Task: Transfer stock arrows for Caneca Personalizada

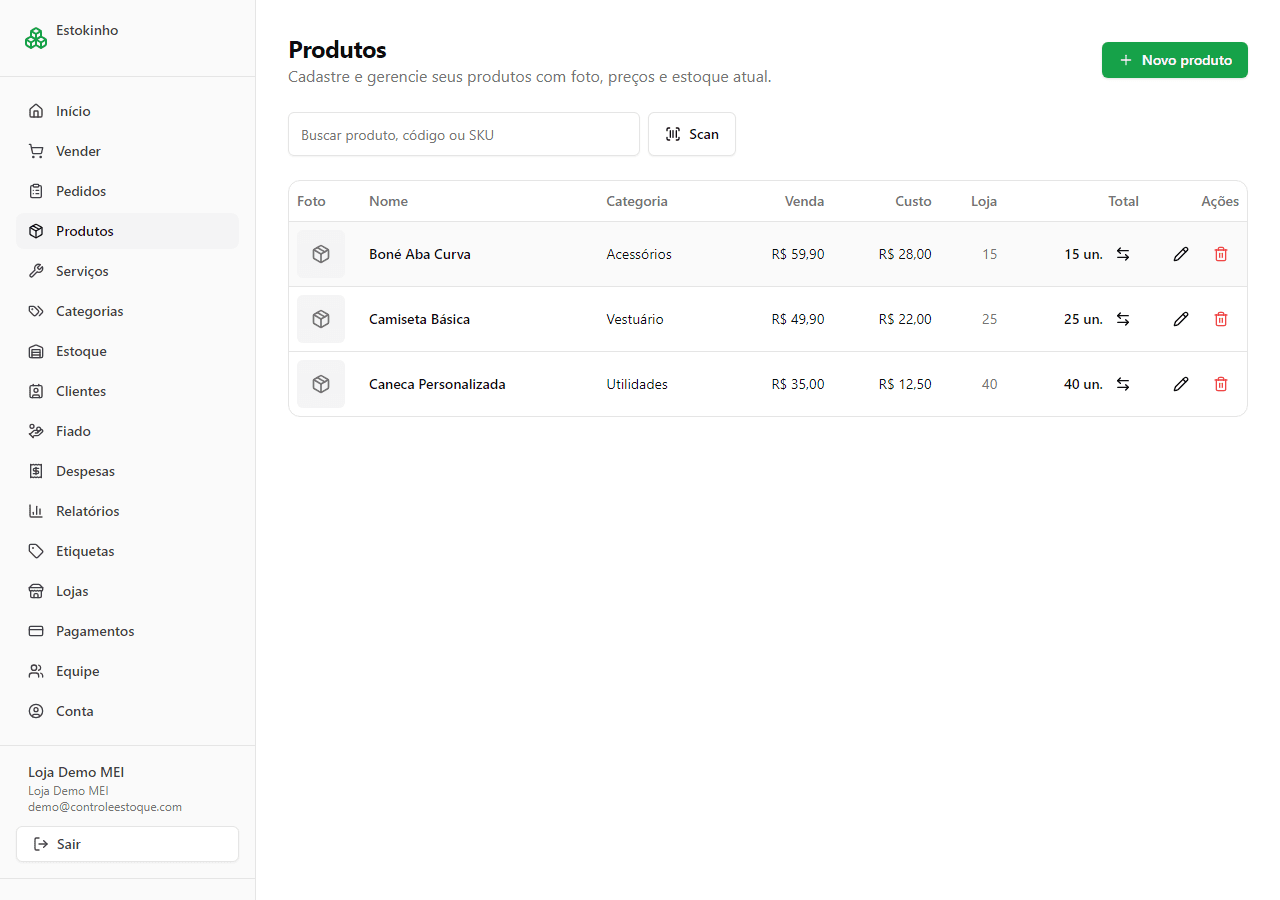Action: click(1123, 384)
